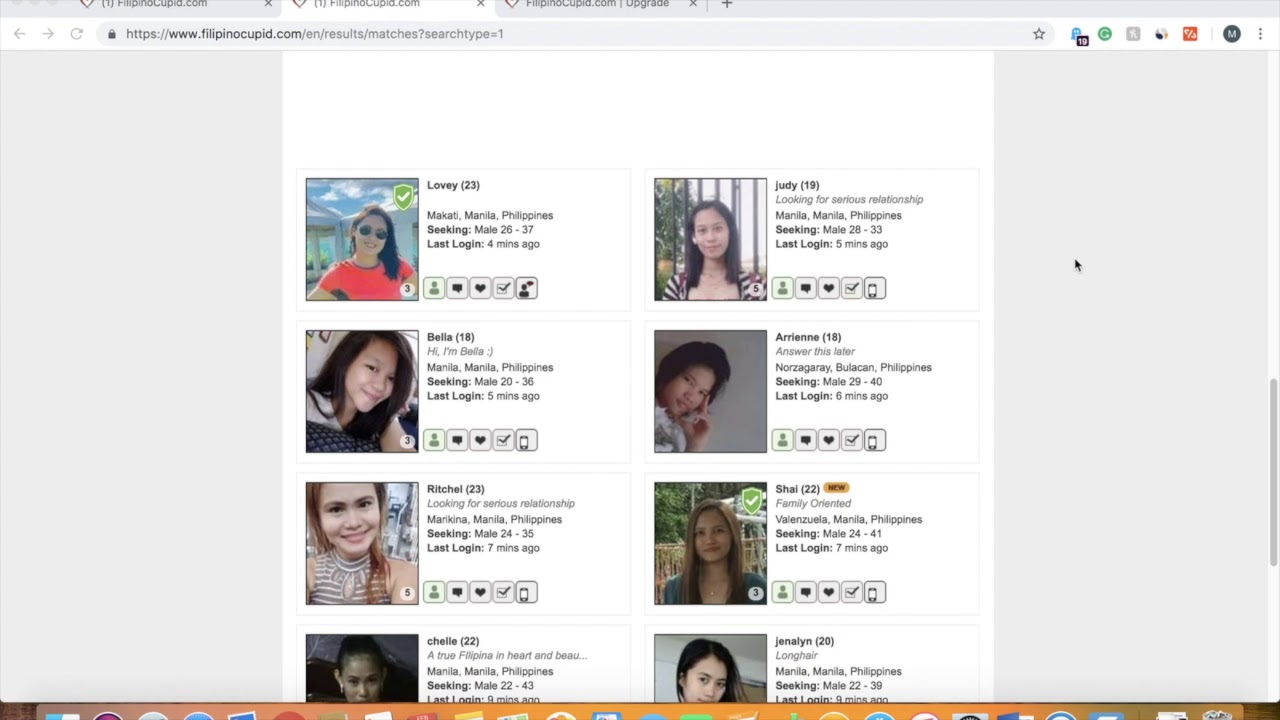
Task: Click the page's vertical scrollbar thumb
Action: point(1273,472)
